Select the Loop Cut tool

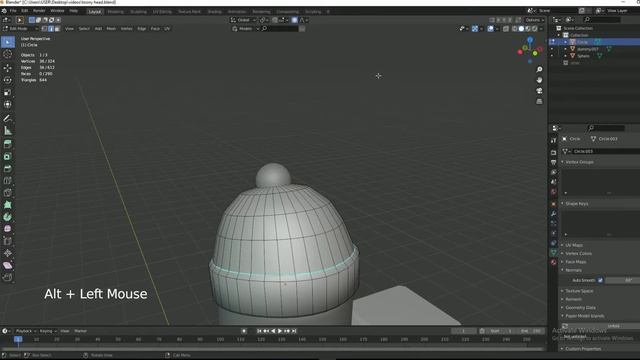click(8, 181)
